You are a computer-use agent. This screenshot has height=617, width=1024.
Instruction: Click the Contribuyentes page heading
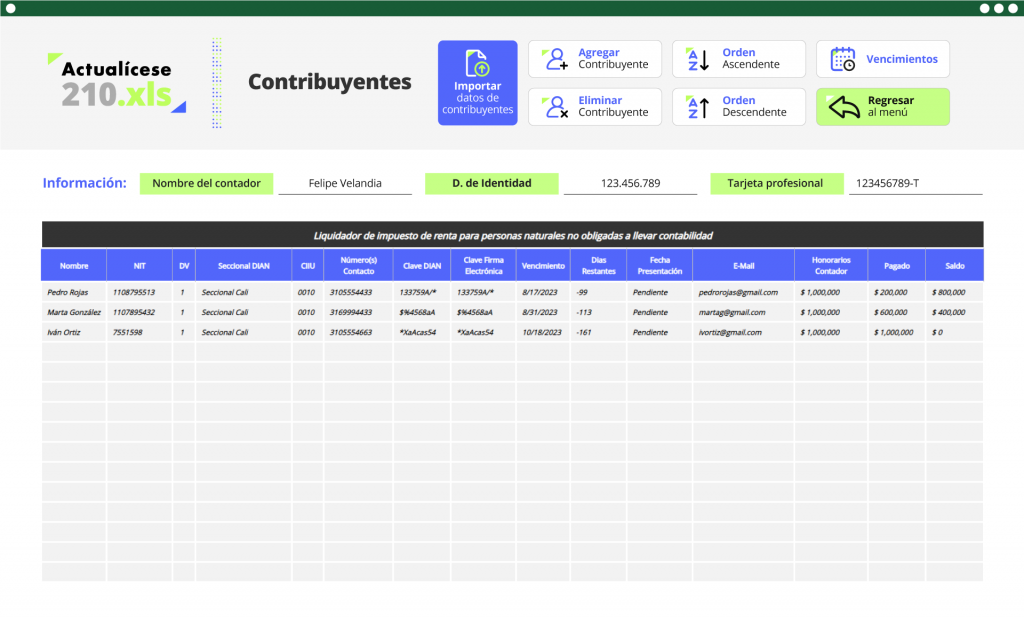point(330,82)
